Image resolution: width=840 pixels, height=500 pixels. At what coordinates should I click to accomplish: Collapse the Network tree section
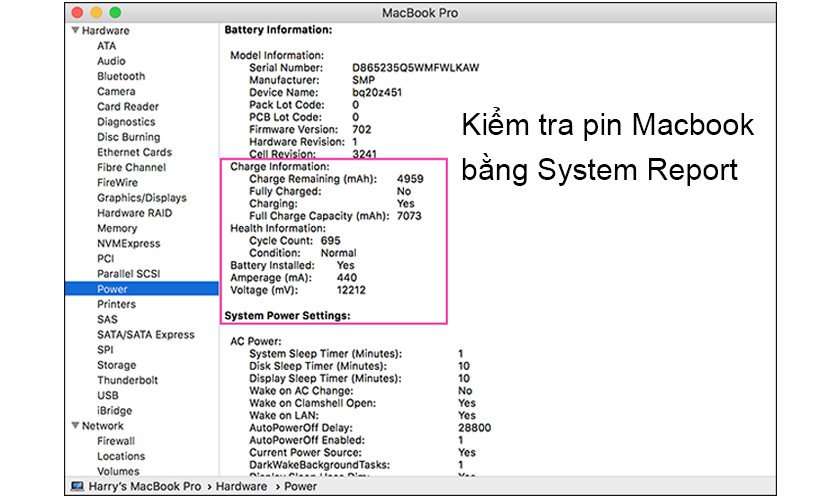[76, 426]
